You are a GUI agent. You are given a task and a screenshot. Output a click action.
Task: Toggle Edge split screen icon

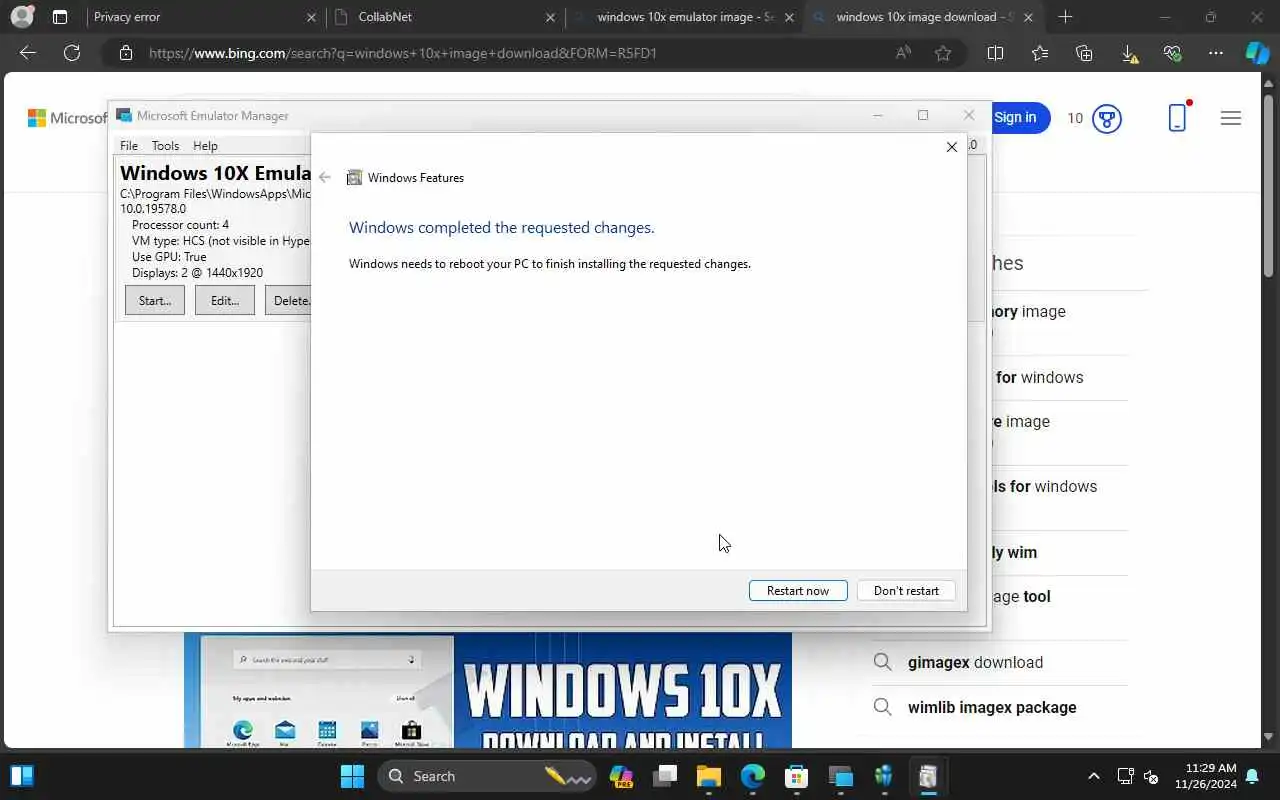click(995, 53)
